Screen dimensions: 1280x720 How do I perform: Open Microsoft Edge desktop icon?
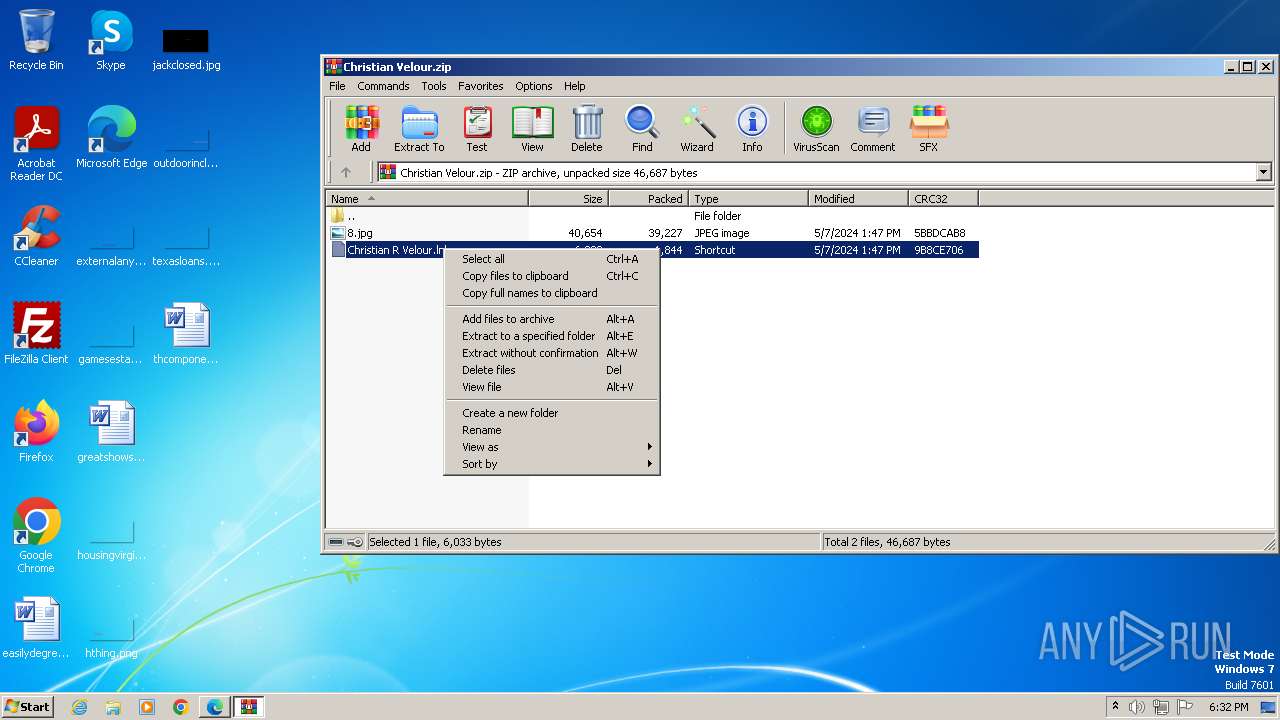pos(111,137)
